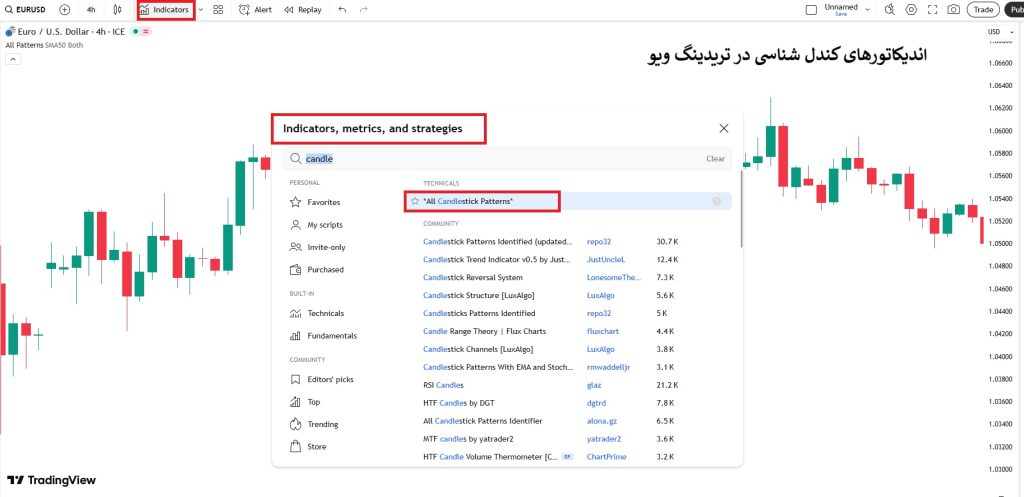Expand the arrow beside Indicators
Viewport: 1024px width, 497px height.
(x=200, y=10)
